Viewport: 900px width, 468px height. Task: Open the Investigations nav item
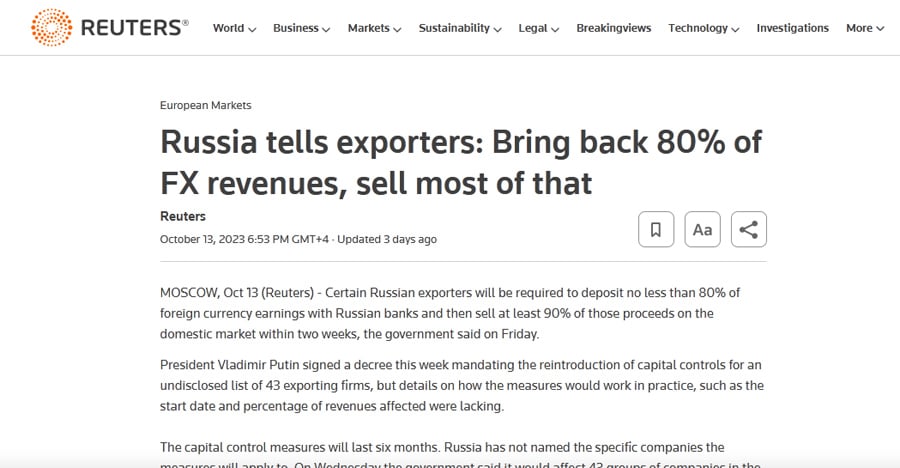tap(793, 28)
